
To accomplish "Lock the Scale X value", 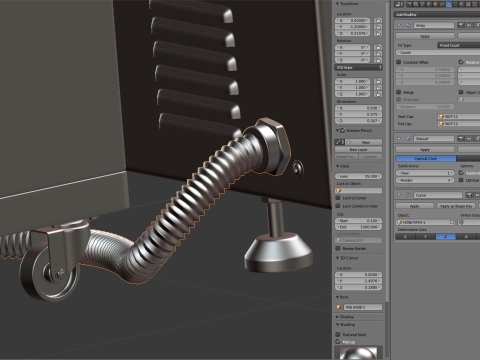I will click(x=378, y=81).
